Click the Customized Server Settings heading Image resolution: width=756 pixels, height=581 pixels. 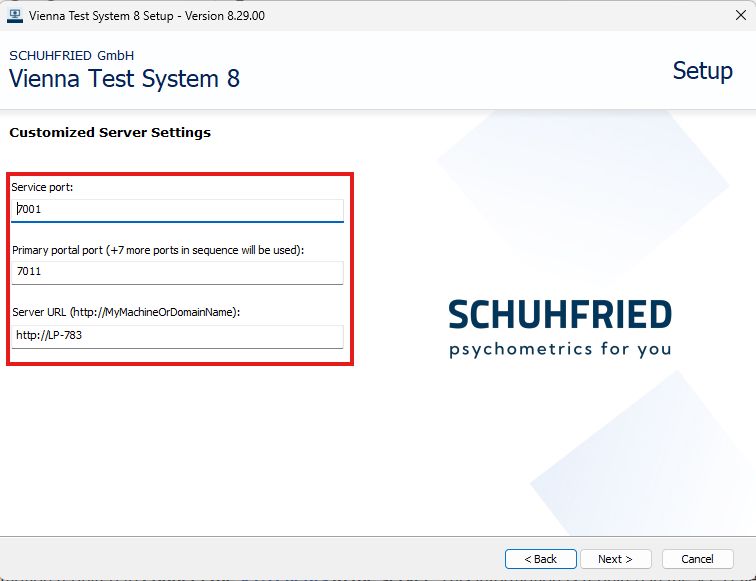tap(110, 133)
